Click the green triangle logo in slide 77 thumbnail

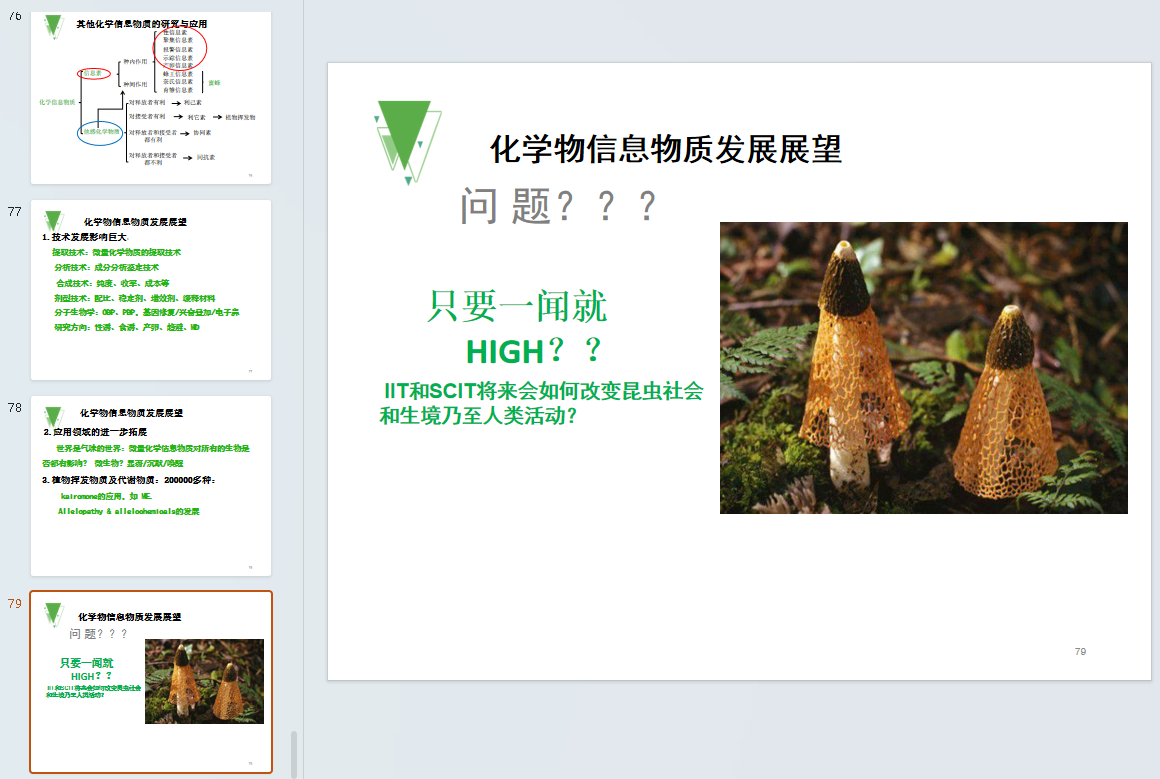pyautogui.click(x=54, y=220)
